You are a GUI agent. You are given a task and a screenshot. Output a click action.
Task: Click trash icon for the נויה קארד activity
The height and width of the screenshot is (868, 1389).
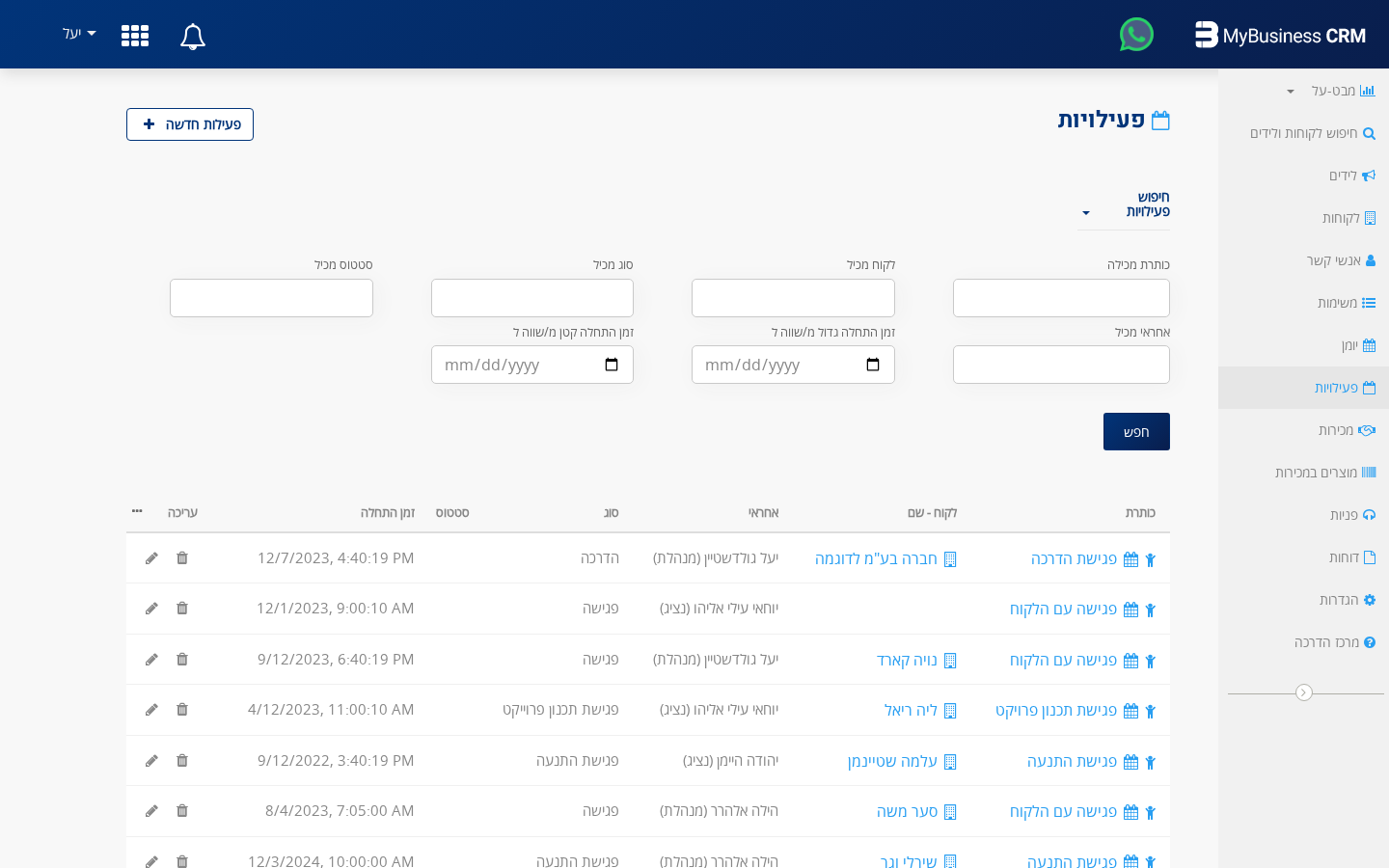[182, 660]
